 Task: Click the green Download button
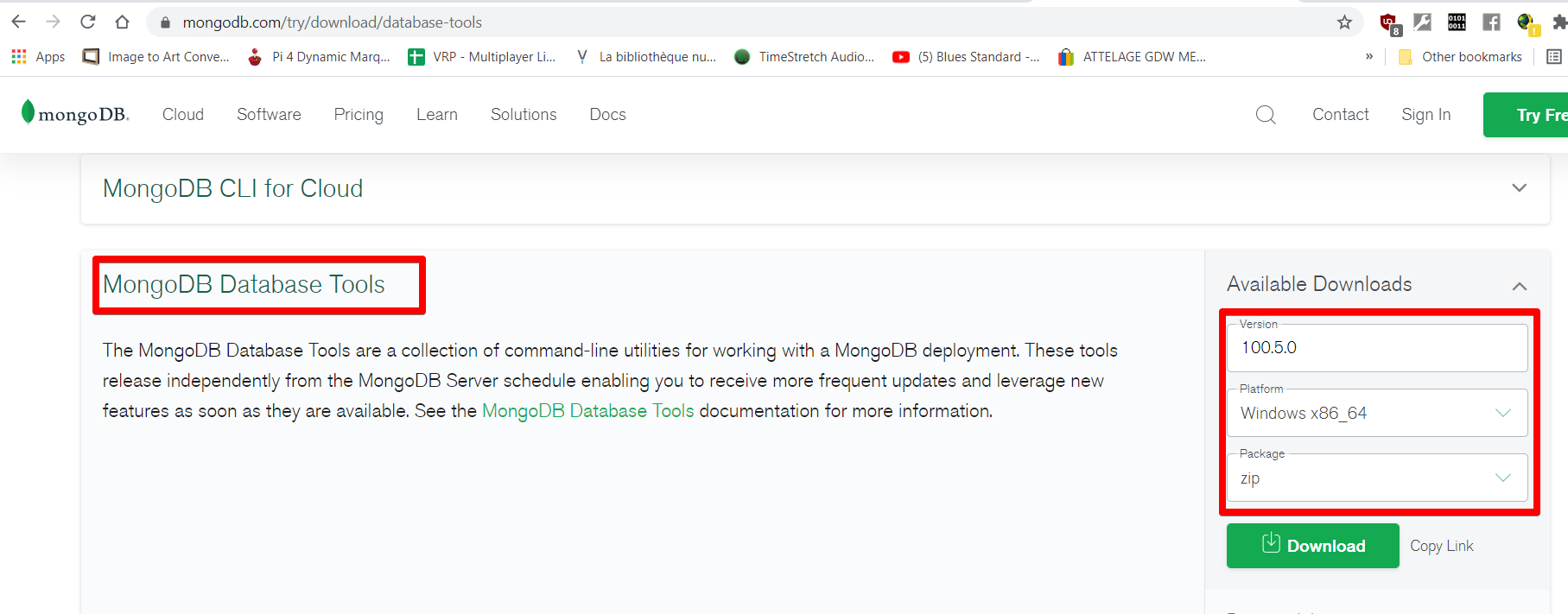(x=1313, y=546)
